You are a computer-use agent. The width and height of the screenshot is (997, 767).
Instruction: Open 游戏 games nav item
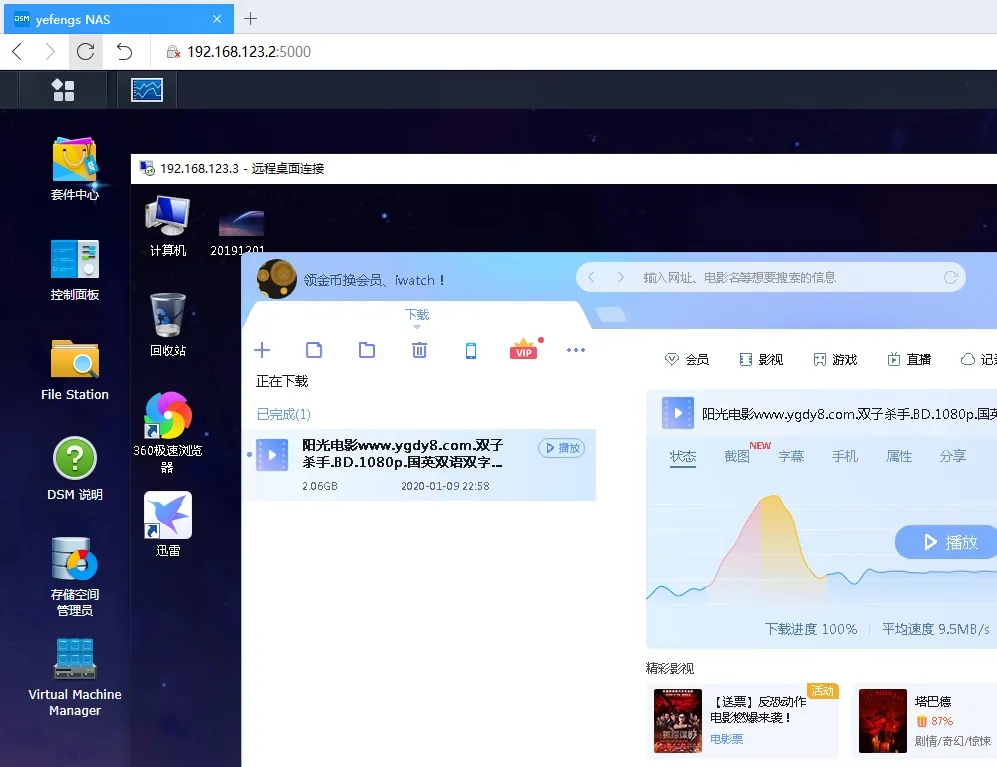(835, 359)
